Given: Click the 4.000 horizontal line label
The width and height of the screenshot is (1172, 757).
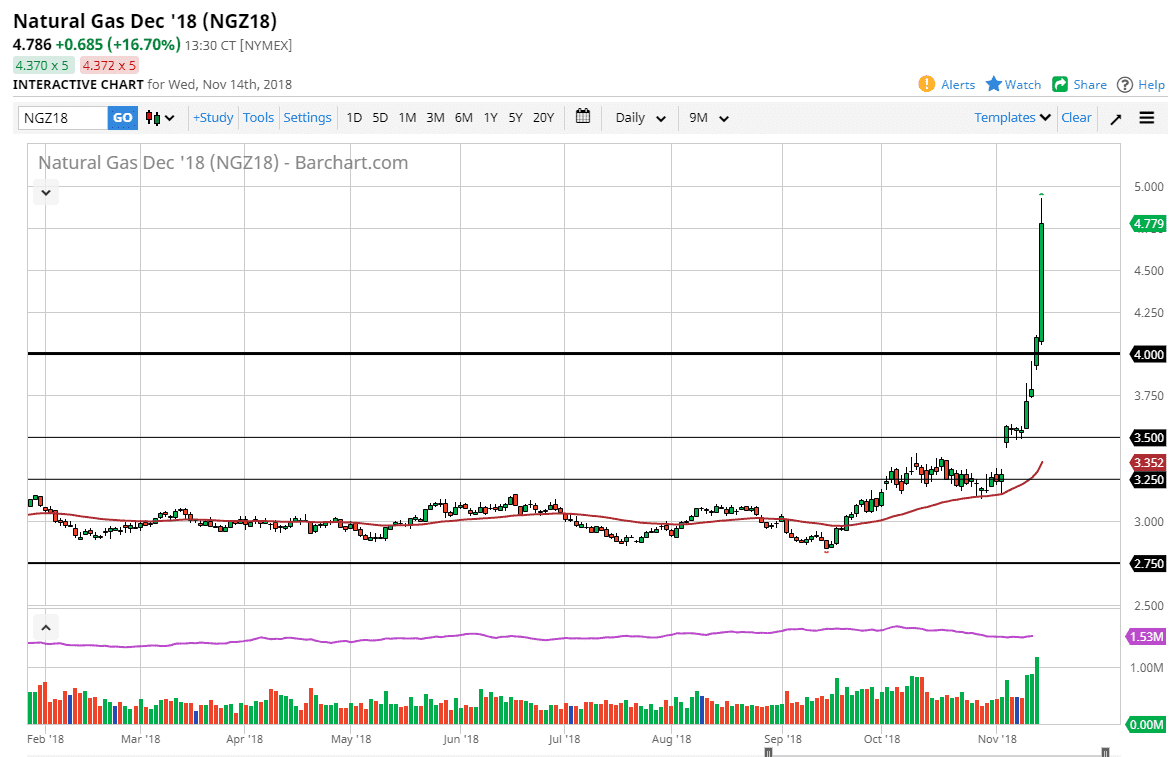Looking at the screenshot, I should [x=1148, y=354].
